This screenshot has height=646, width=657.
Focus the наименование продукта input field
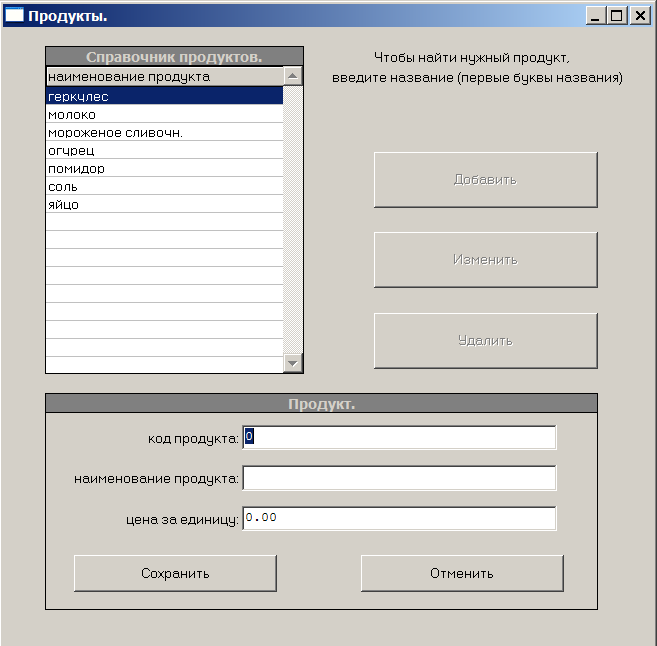click(x=399, y=478)
